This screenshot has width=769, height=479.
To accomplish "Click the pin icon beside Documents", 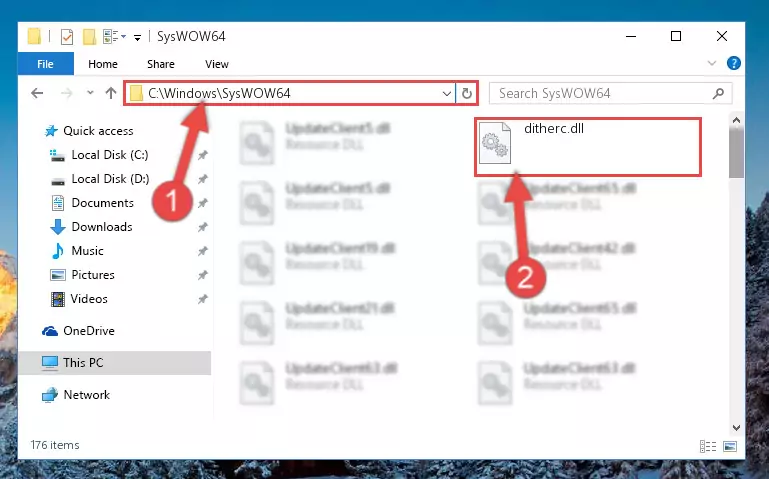I will point(203,203).
